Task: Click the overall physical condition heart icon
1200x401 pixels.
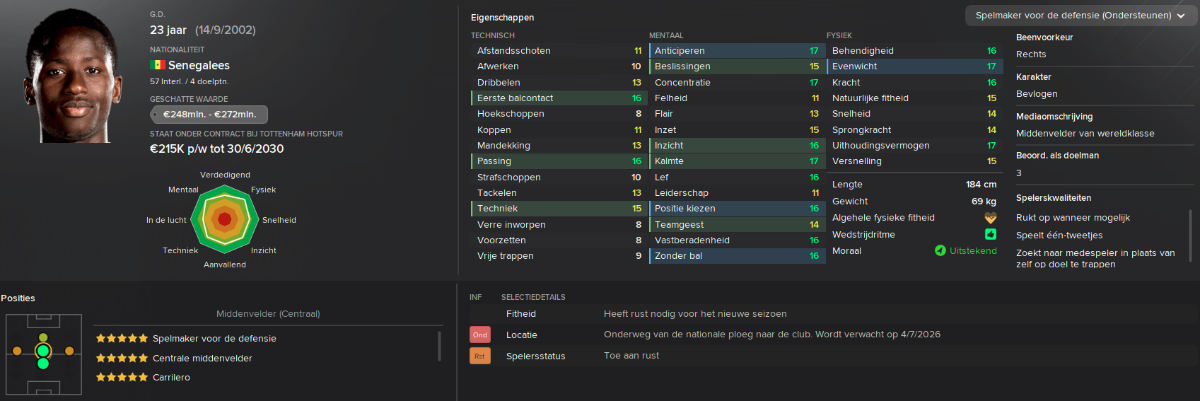Action: tap(991, 217)
